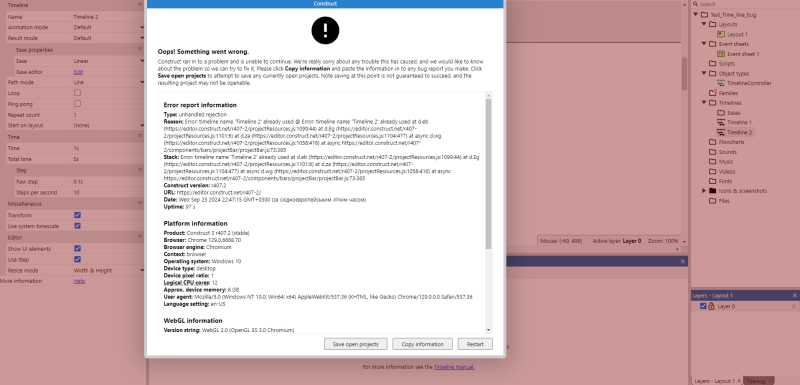The width and height of the screenshot is (800, 385).
Task: Click the project Search field
Action: pos(747,4)
